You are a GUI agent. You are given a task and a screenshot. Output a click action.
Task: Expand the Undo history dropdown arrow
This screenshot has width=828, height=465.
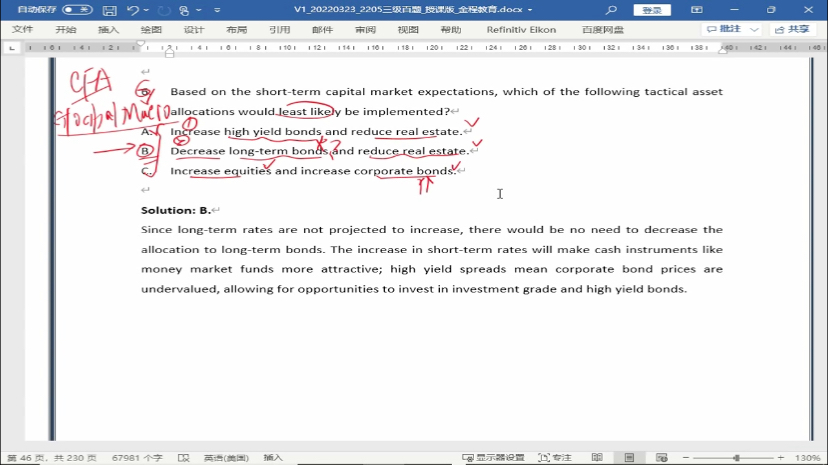tap(146, 10)
